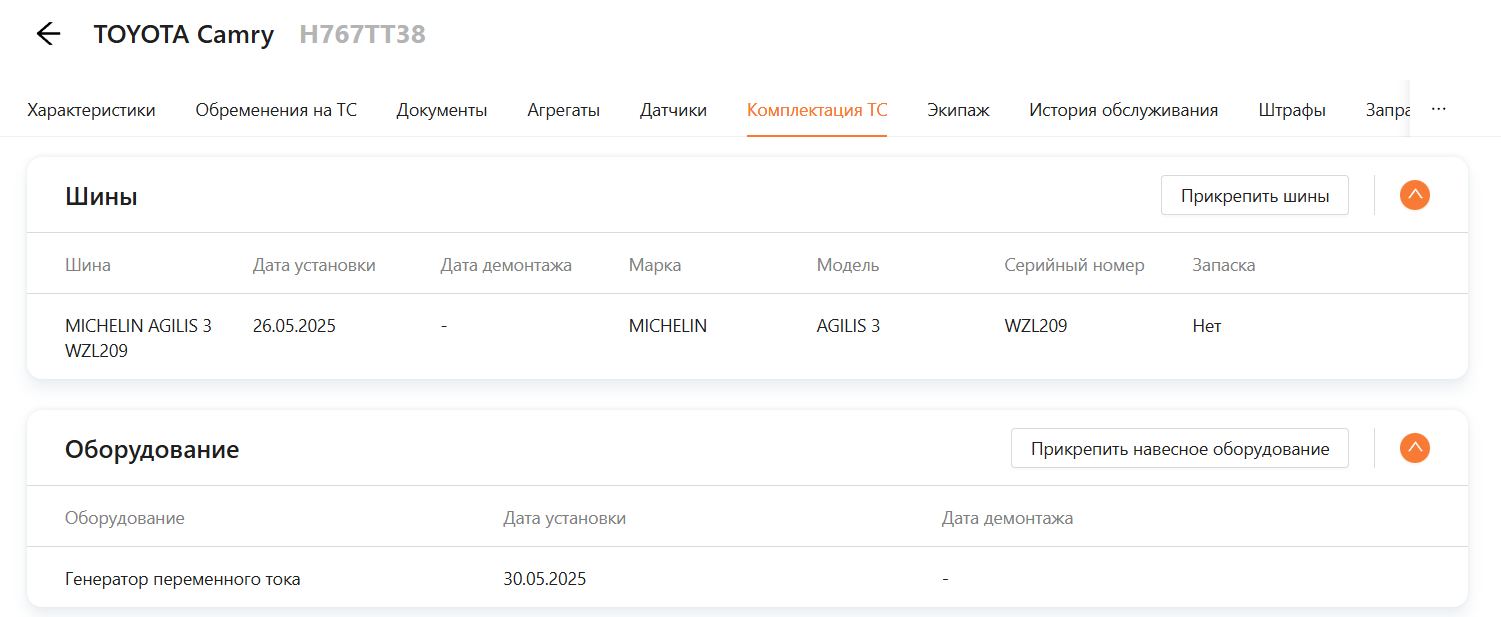Click Прикрепить навесное оборудование button

1179,448
